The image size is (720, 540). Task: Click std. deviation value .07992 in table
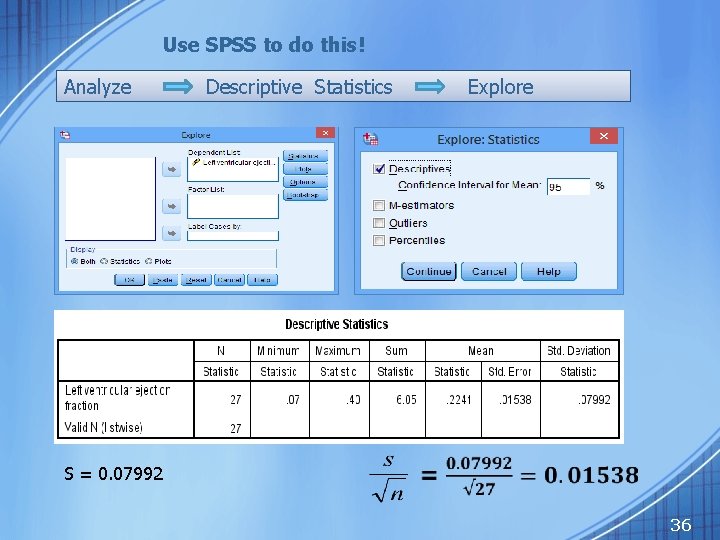click(594, 399)
